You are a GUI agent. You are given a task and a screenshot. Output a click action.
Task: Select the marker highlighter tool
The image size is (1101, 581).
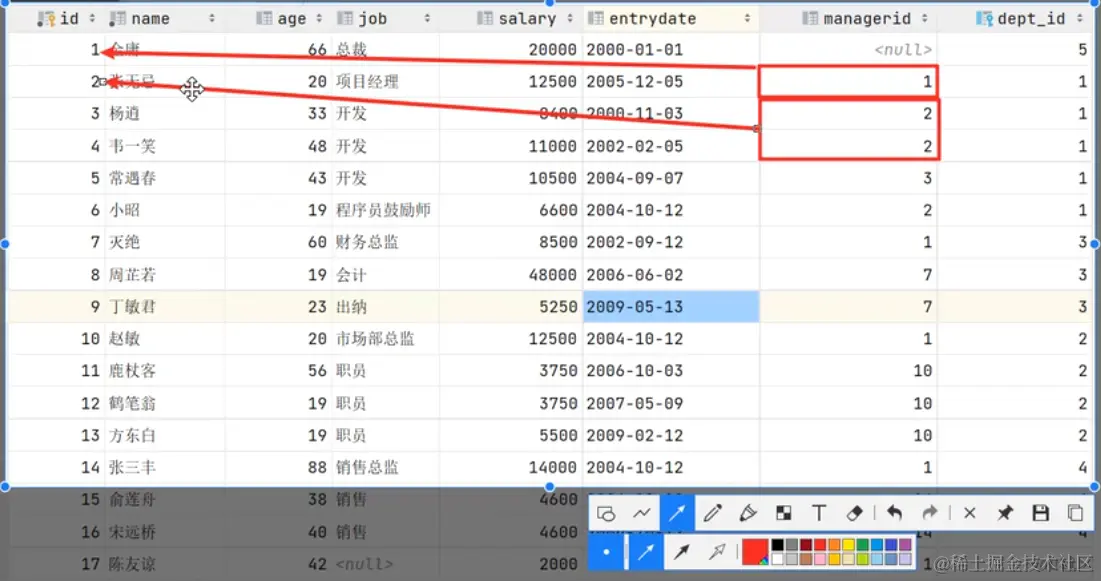pyautogui.click(x=748, y=514)
